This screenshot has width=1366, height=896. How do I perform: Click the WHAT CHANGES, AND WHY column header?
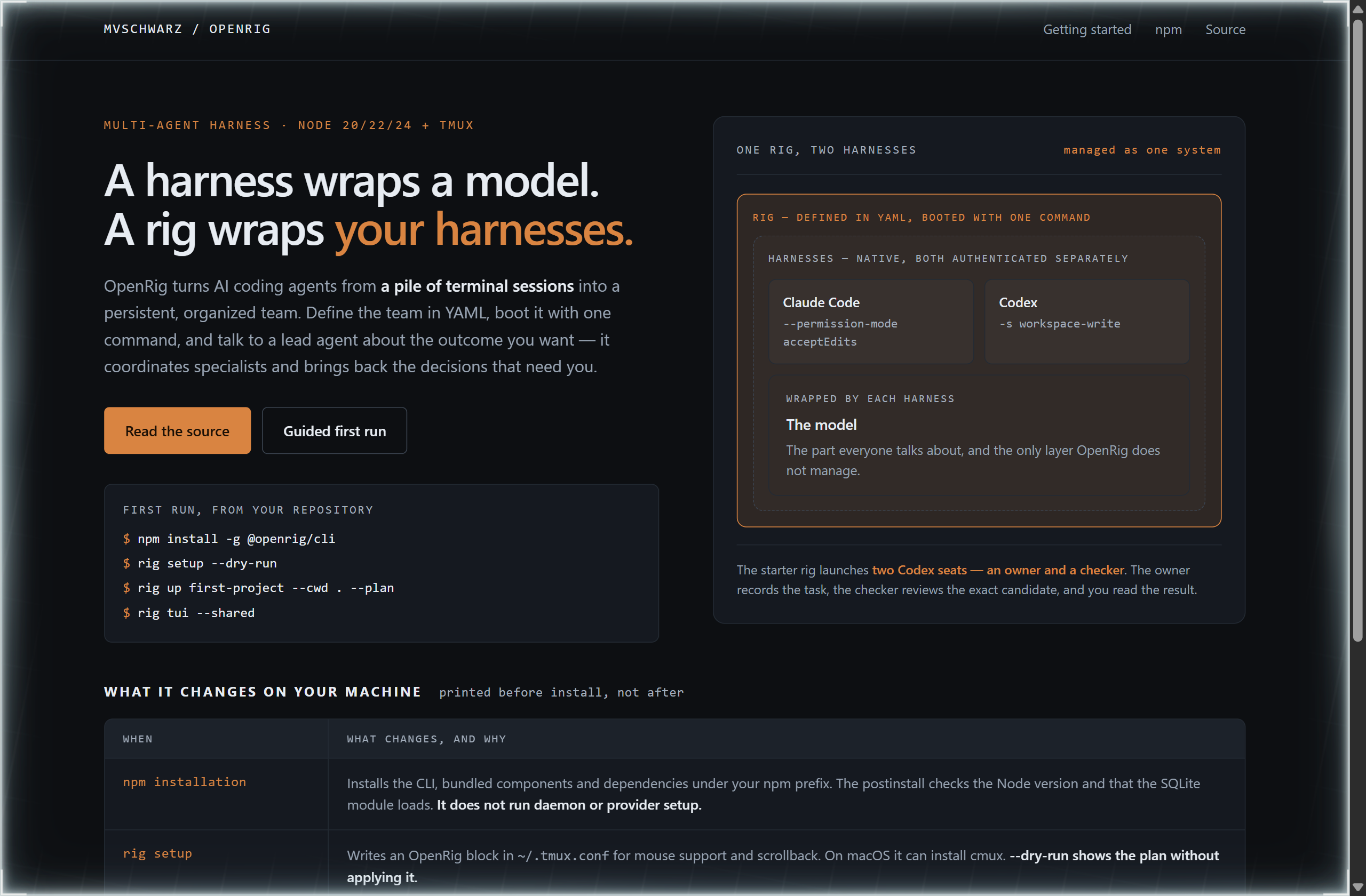[x=426, y=739]
